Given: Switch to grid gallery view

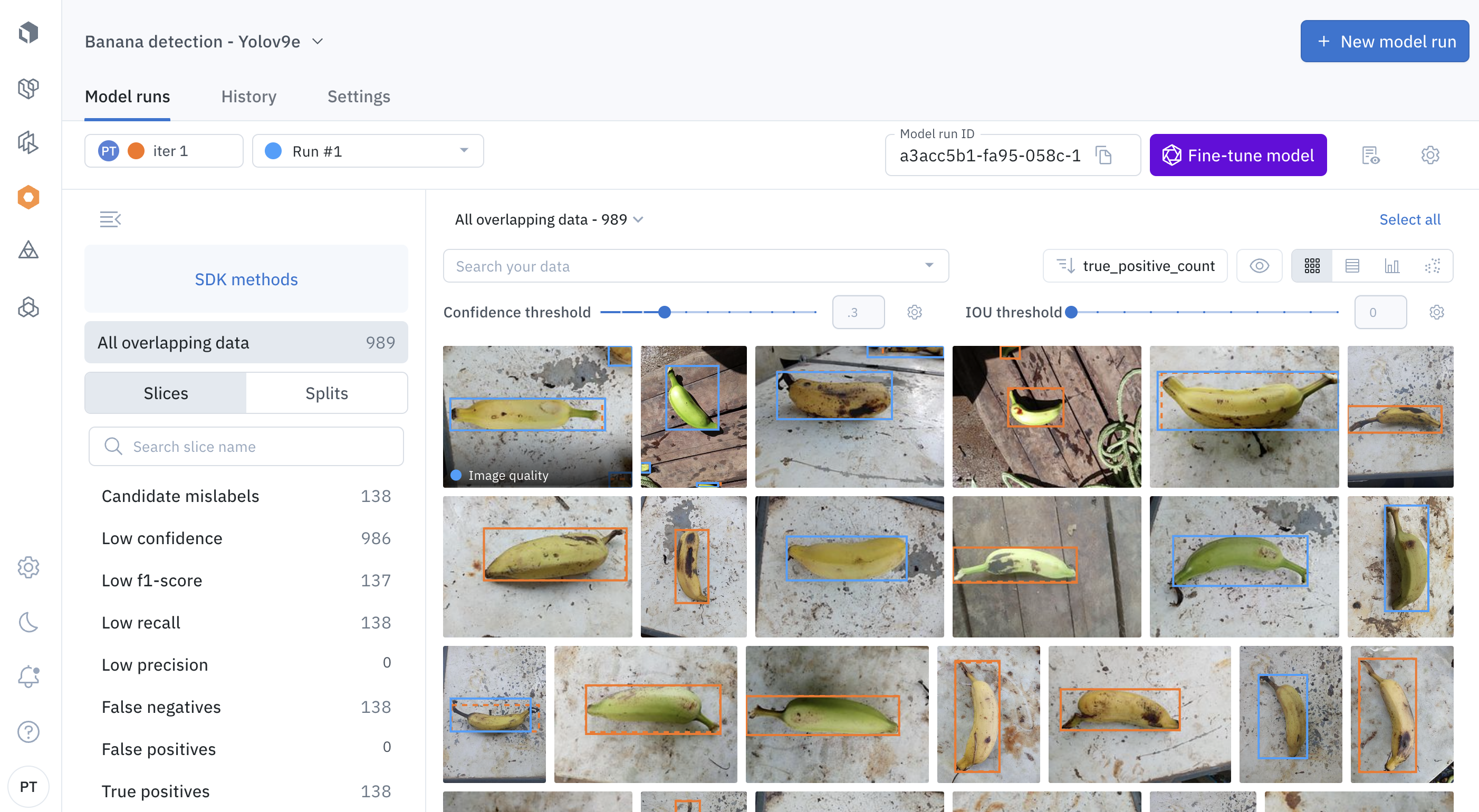Looking at the screenshot, I should (1312, 266).
